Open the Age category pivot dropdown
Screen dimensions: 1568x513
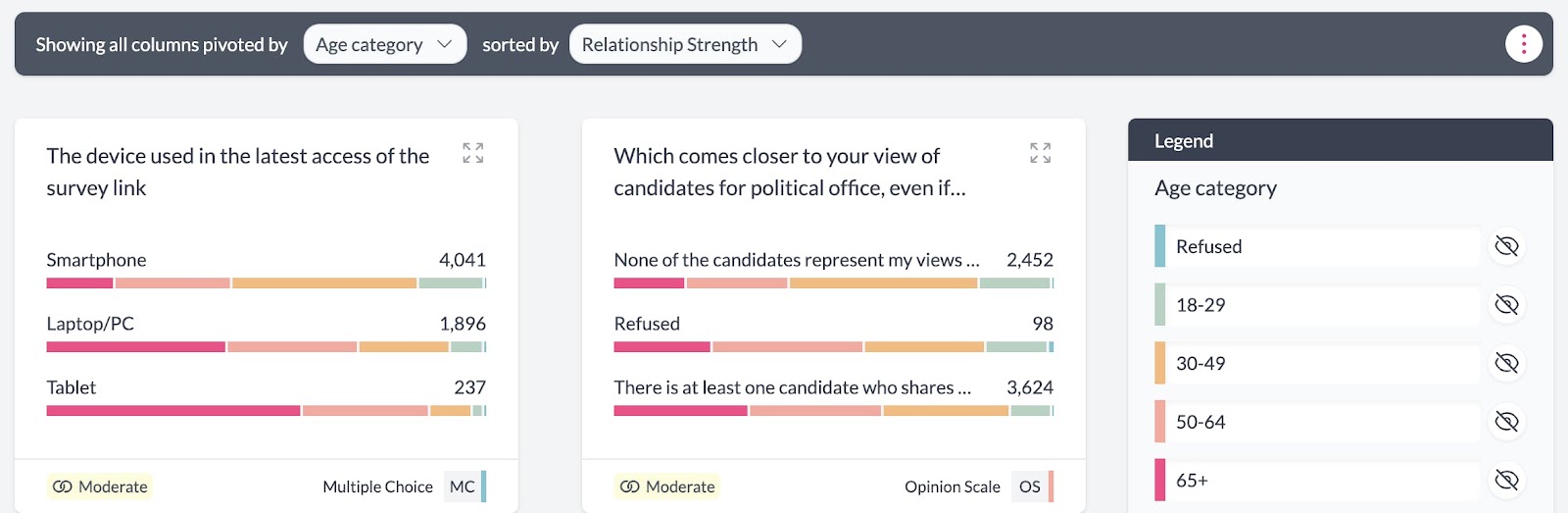[384, 44]
